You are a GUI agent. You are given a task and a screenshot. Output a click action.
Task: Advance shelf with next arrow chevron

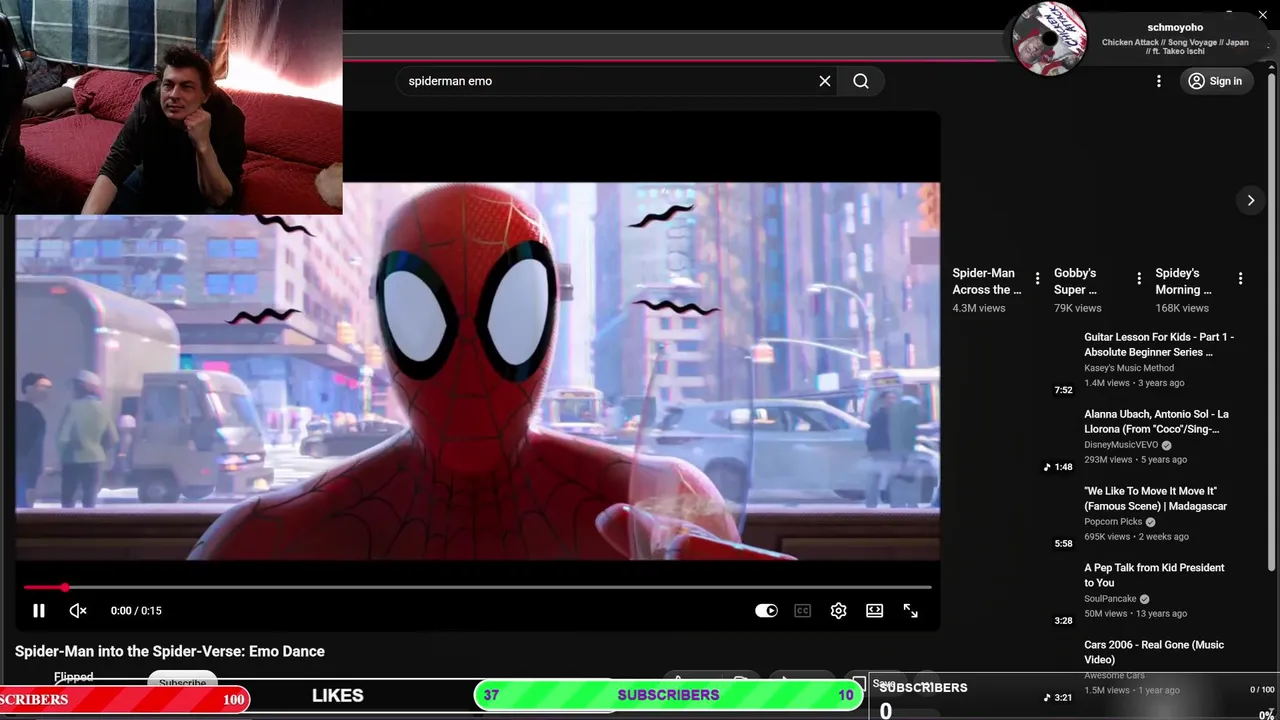coord(1250,200)
